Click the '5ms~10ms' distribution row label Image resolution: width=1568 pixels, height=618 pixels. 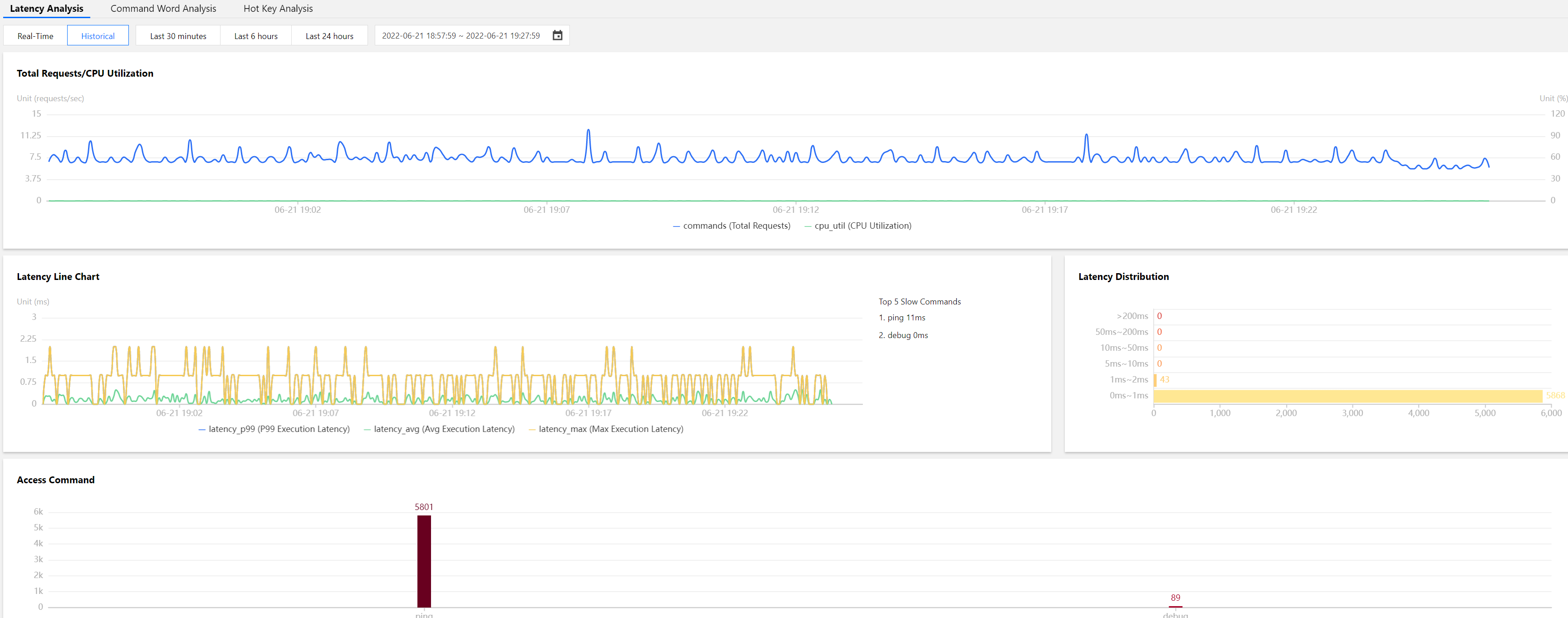point(1126,363)
